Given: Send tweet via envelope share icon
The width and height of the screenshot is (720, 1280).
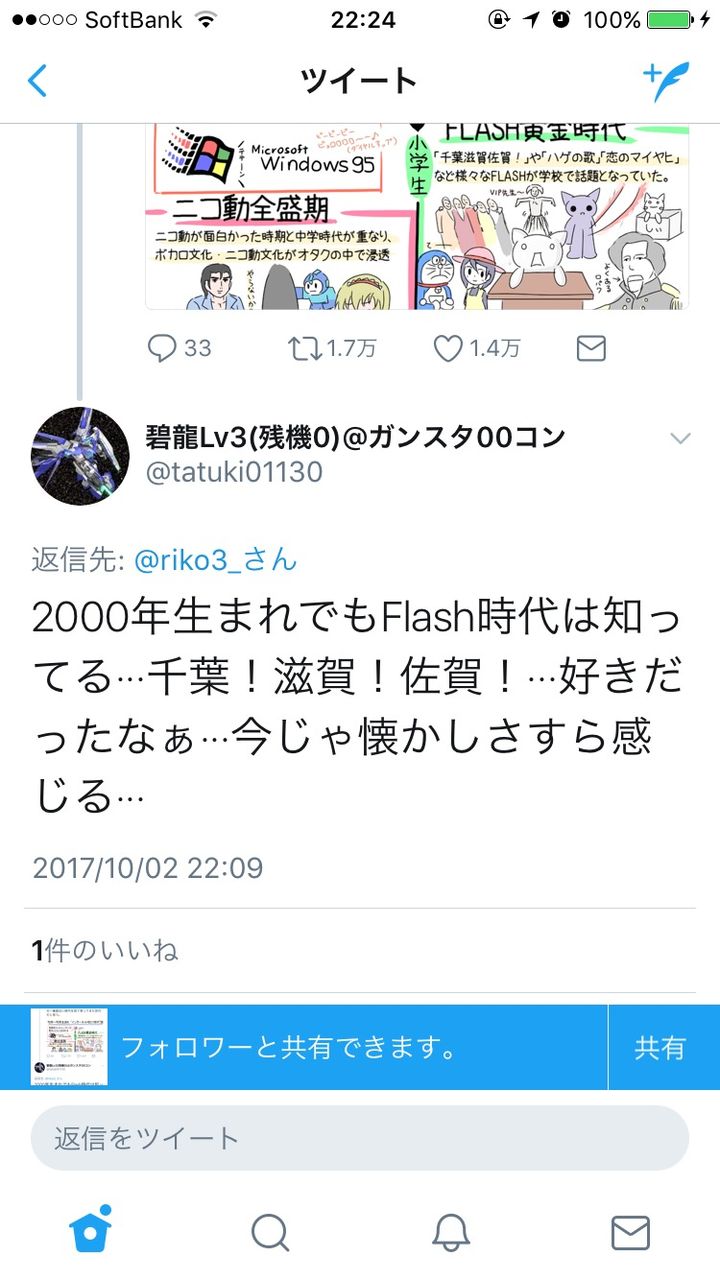Looking at the screenshot, I should tap(591, 348).
